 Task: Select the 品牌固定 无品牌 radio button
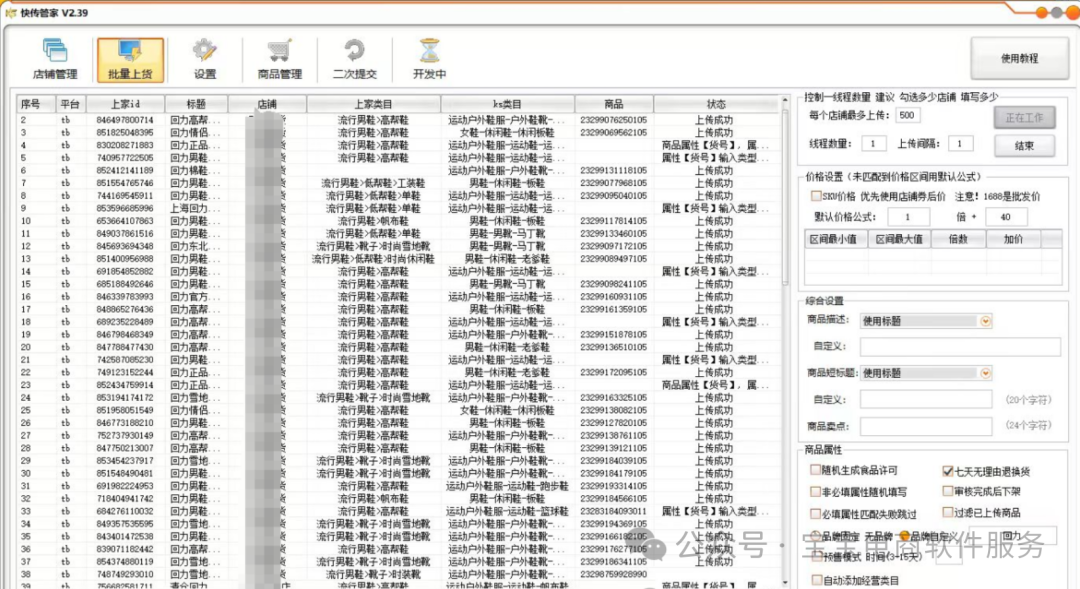coord(816,535)
